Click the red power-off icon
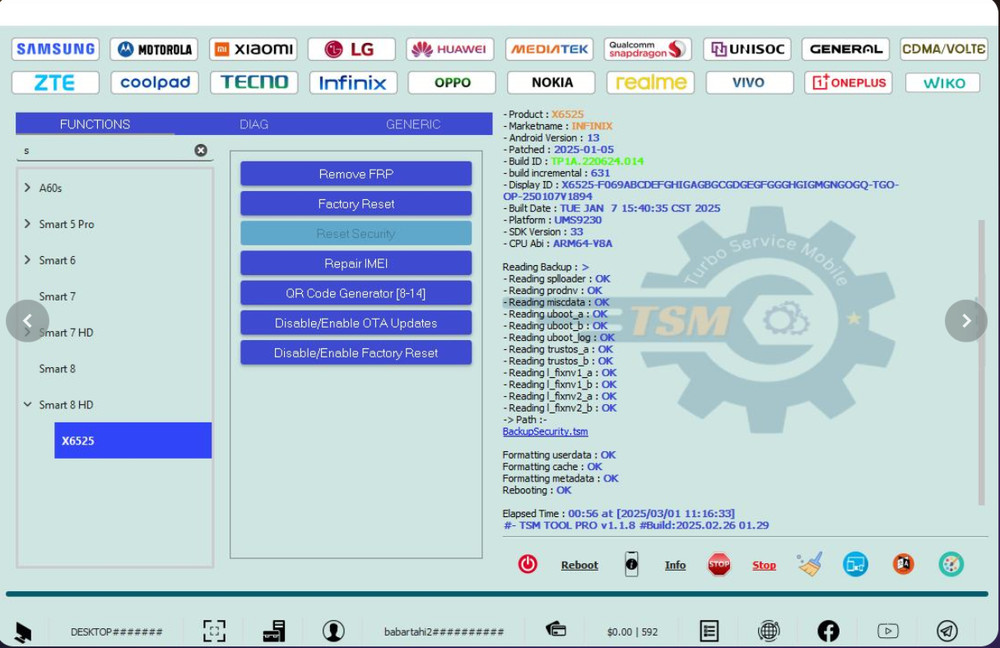This screenshot has height=648, width=1000. (x=527, y=563)
